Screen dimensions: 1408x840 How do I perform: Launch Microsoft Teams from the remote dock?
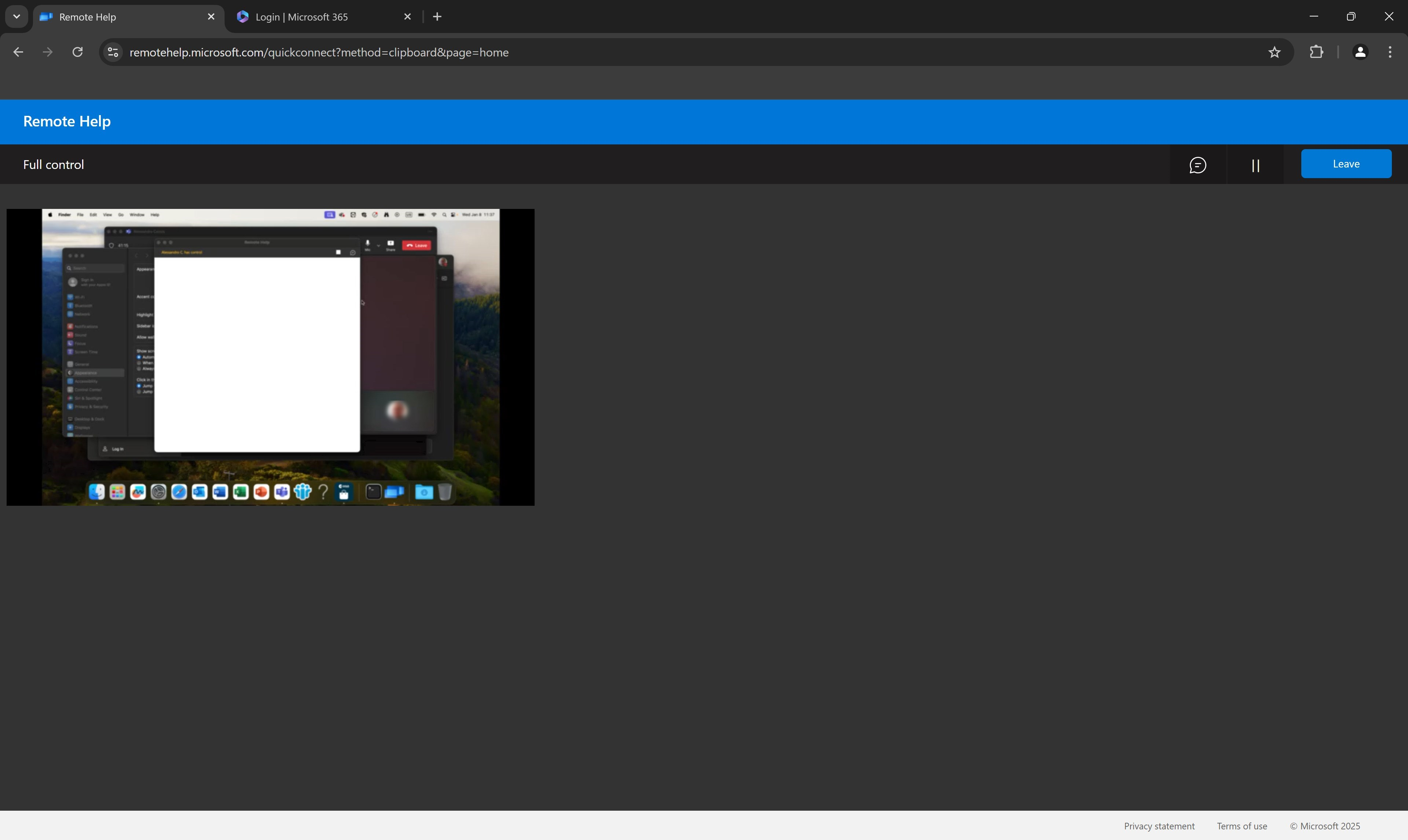[x=282, y=492]
